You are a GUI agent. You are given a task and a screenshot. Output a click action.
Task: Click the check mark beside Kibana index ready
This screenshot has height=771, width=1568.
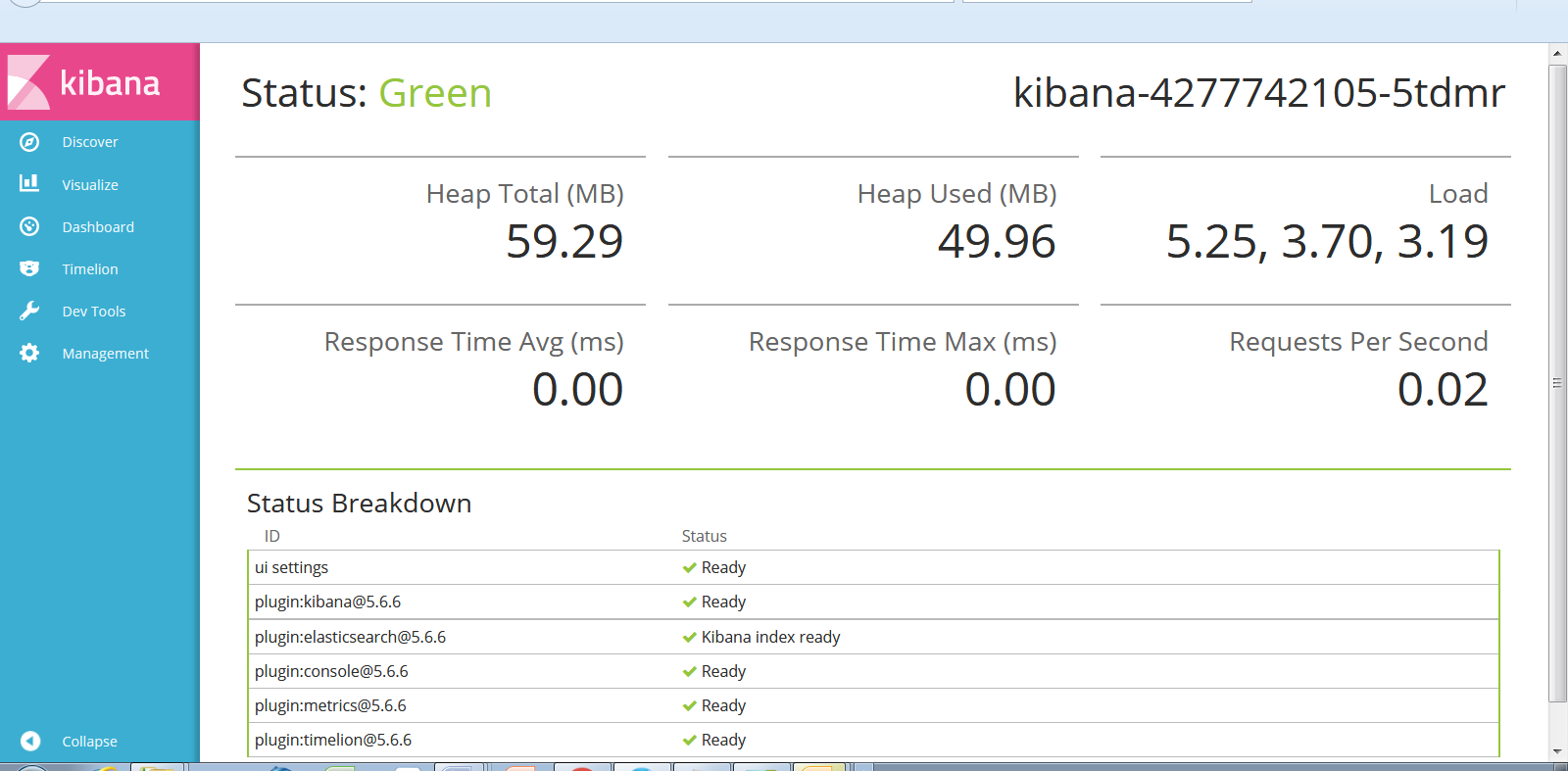coord(690,638)
